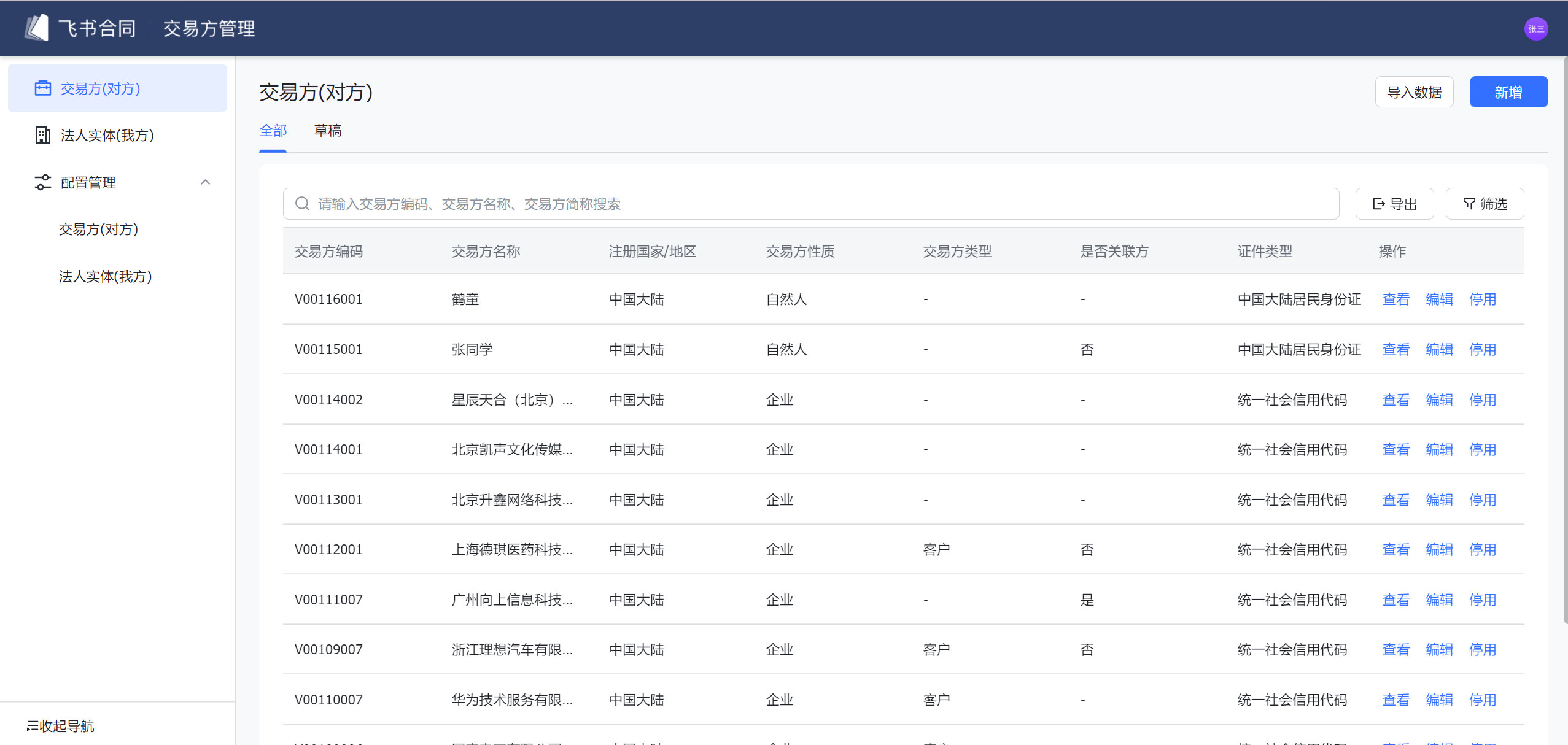The width and height of the screenshot is (1568, 745).
Task: Open the 筛选 filter button
Action: tap(1485, 204)
